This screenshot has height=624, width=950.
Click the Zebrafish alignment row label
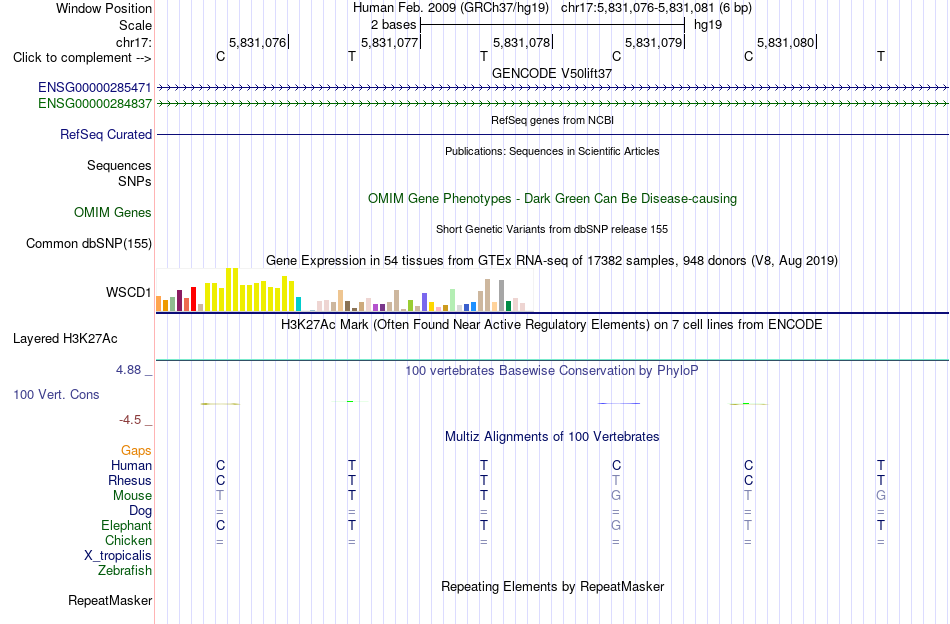(x=125, y=571)
